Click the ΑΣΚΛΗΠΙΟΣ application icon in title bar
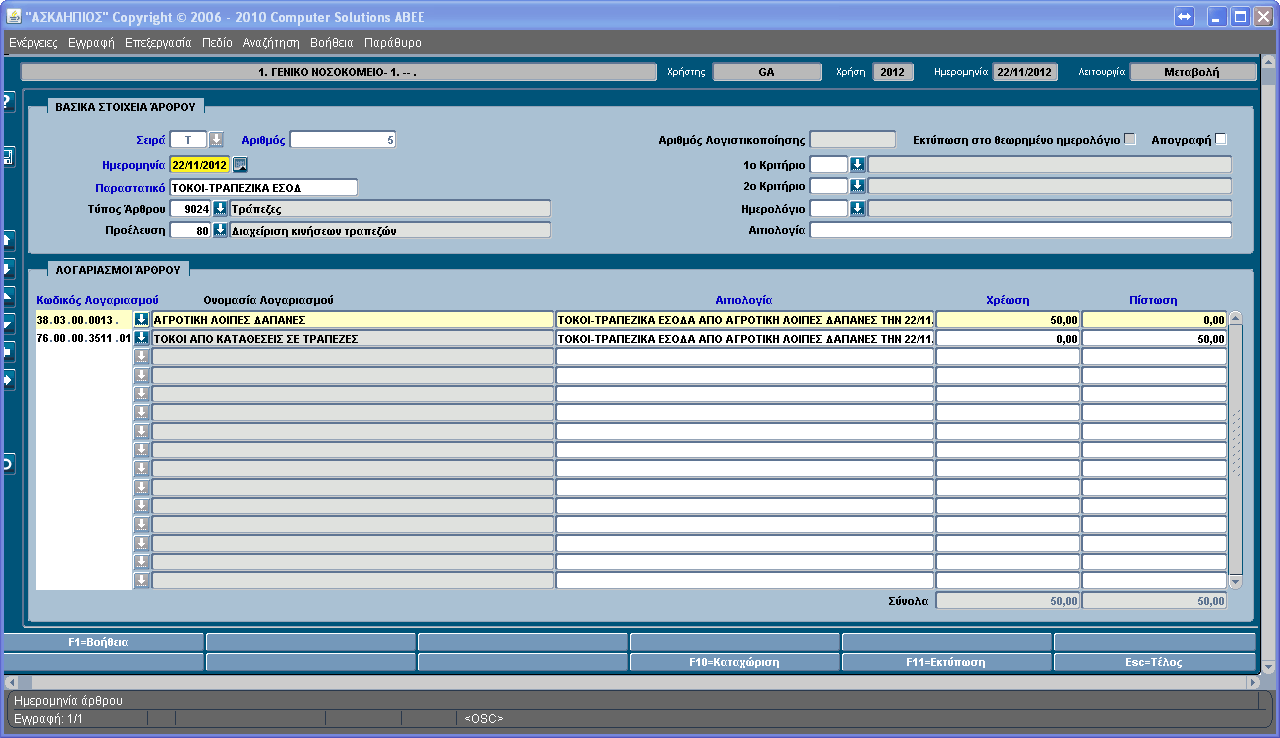 (14, 17)
